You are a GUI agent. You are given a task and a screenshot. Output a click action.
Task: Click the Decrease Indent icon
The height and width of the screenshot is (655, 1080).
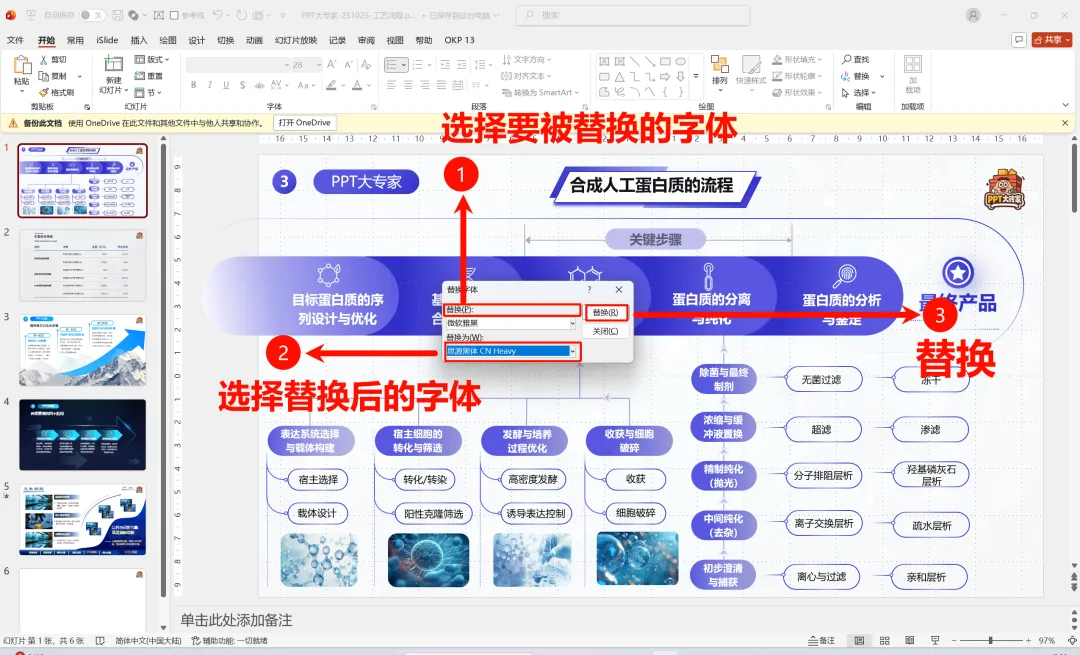[445, 65]
